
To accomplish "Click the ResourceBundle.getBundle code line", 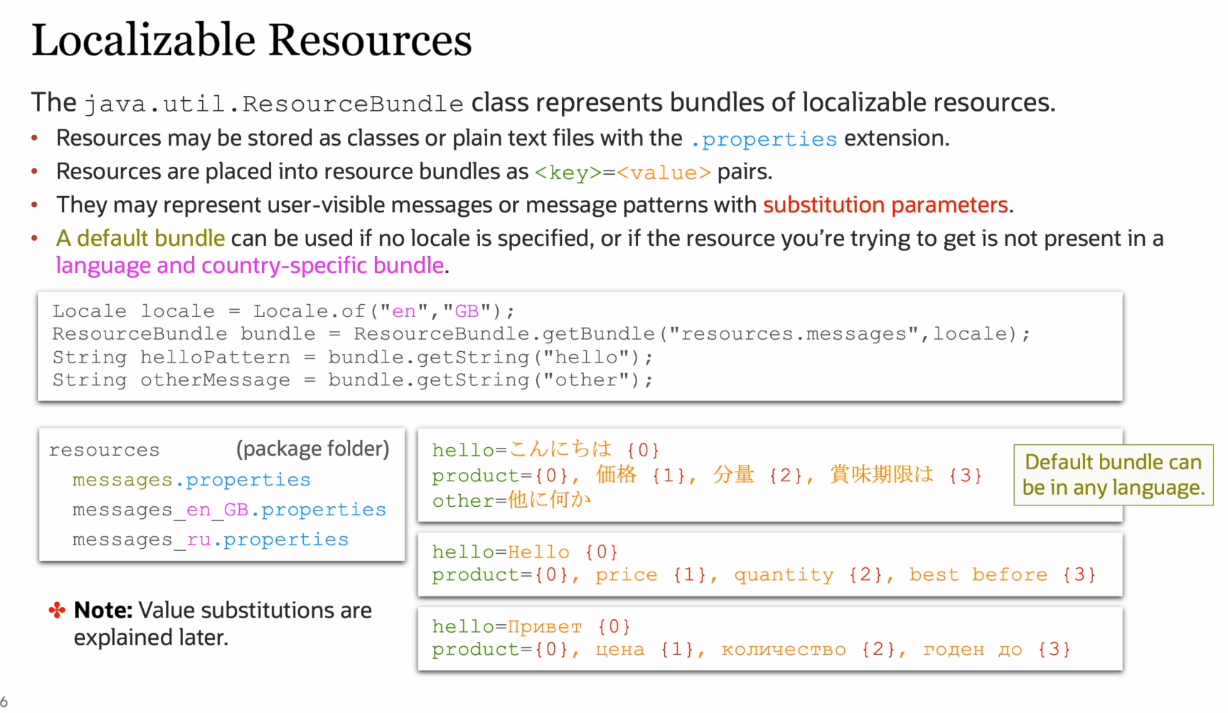I will click(541, 334).
